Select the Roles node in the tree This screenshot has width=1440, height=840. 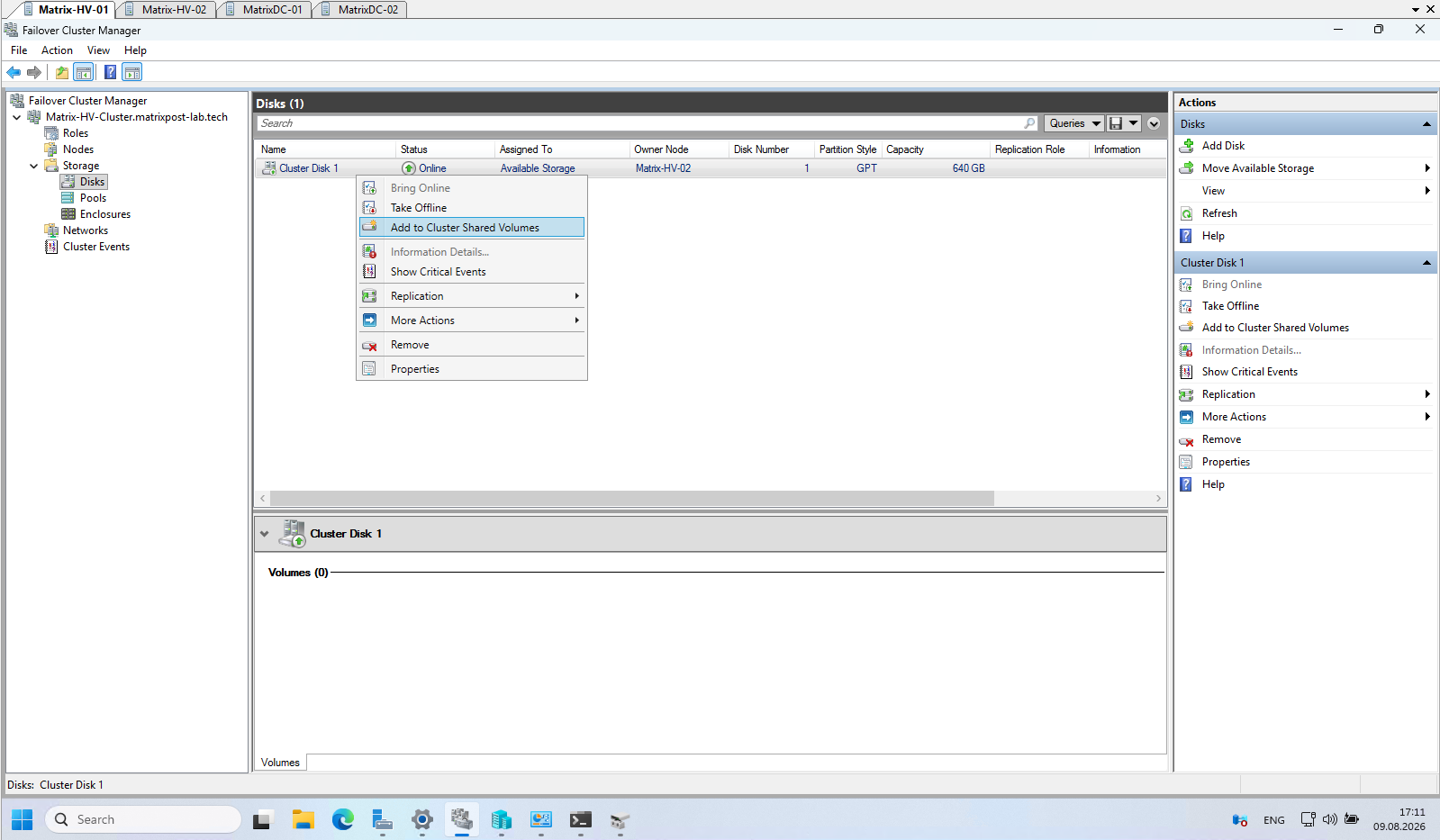pos(76,133)
